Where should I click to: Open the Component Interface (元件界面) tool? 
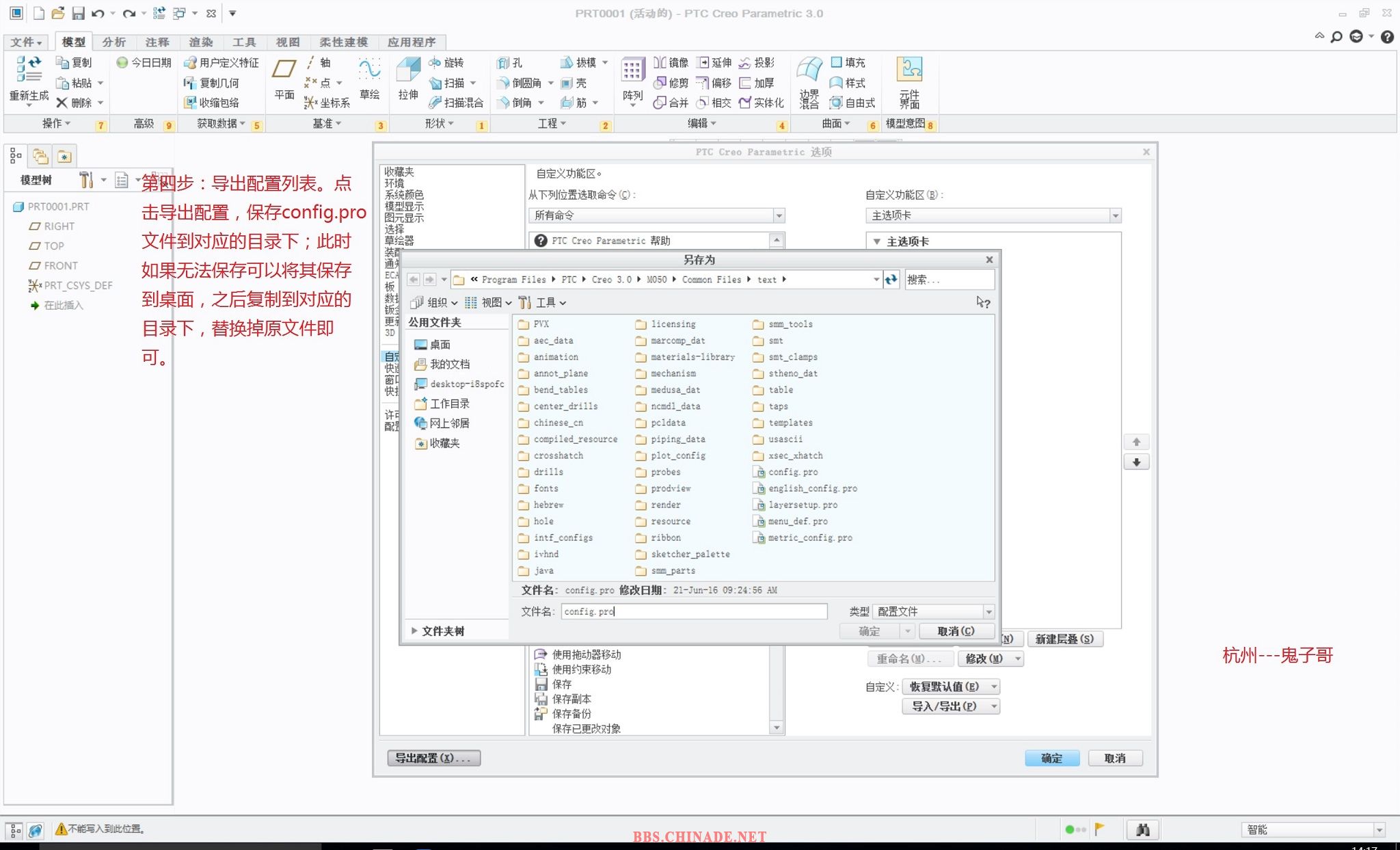(909, 82)
